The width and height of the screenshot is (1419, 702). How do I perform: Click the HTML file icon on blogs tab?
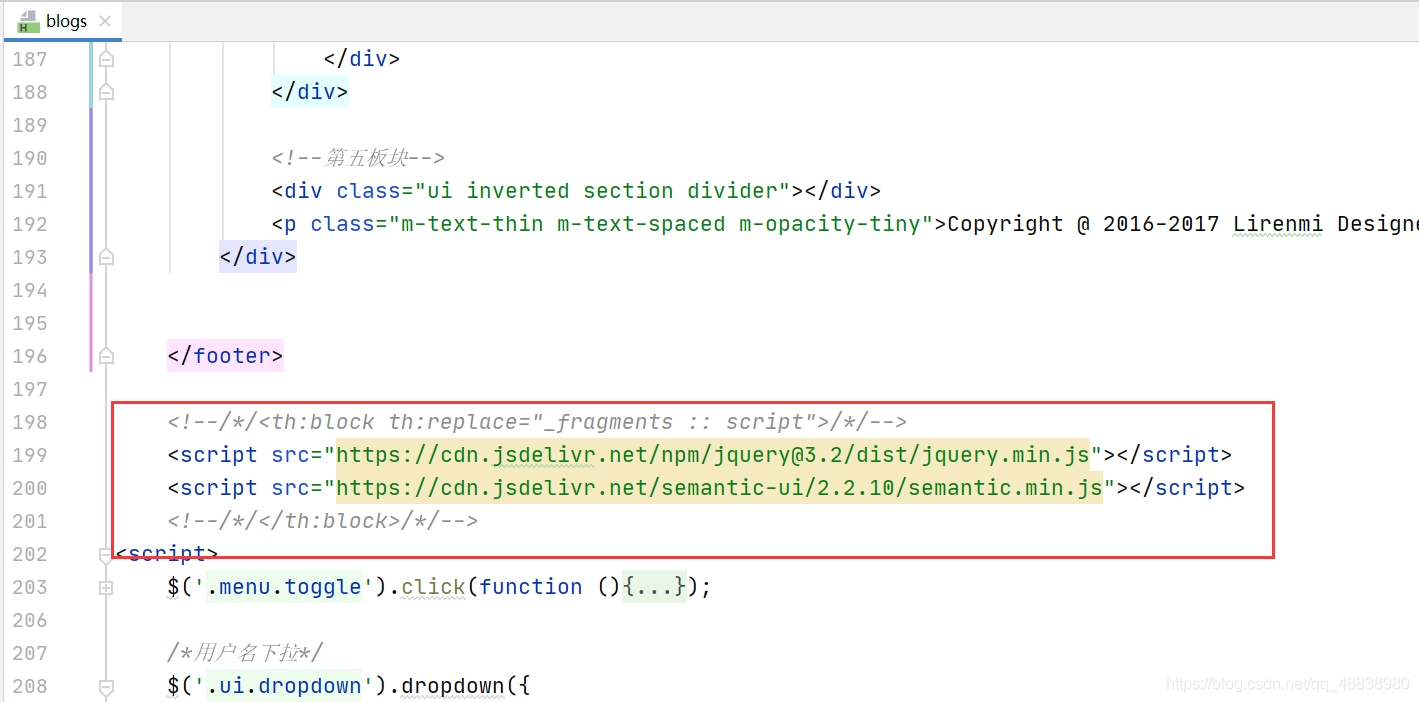[28, 21]
